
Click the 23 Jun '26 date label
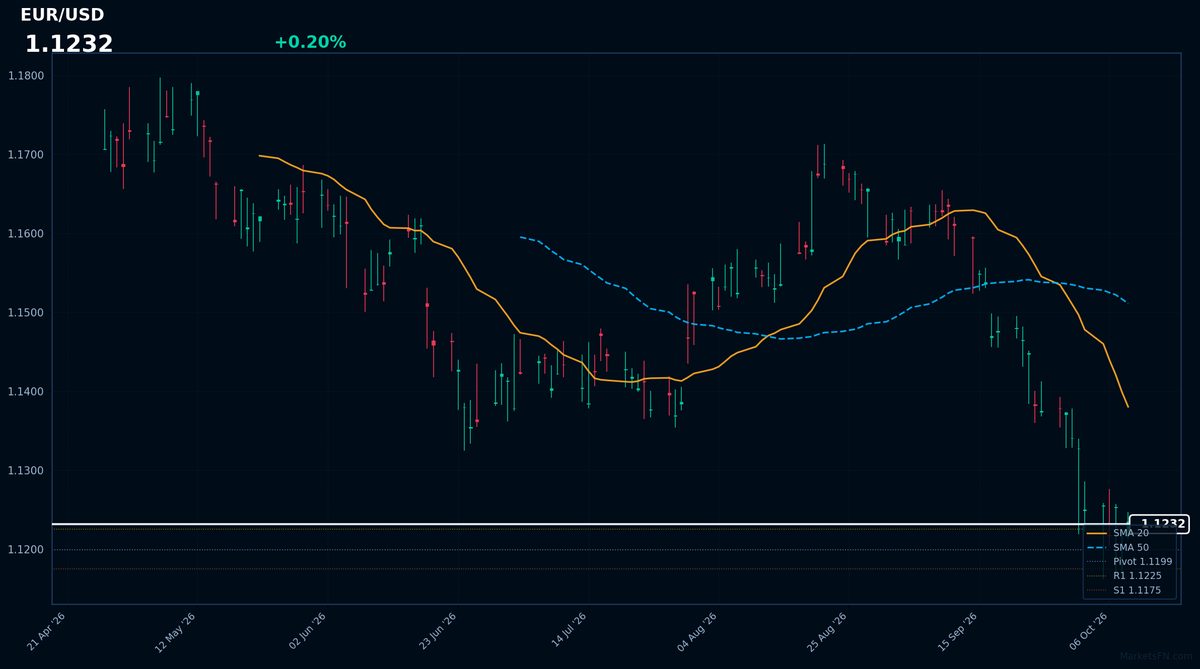(437, 632)
